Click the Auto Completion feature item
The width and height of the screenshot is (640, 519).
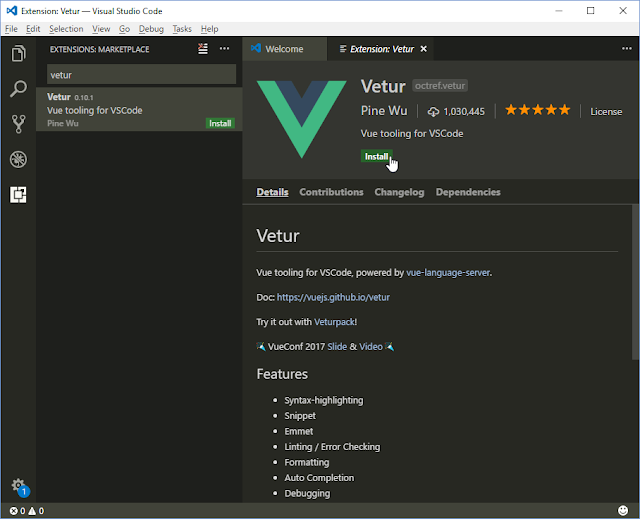319,478
